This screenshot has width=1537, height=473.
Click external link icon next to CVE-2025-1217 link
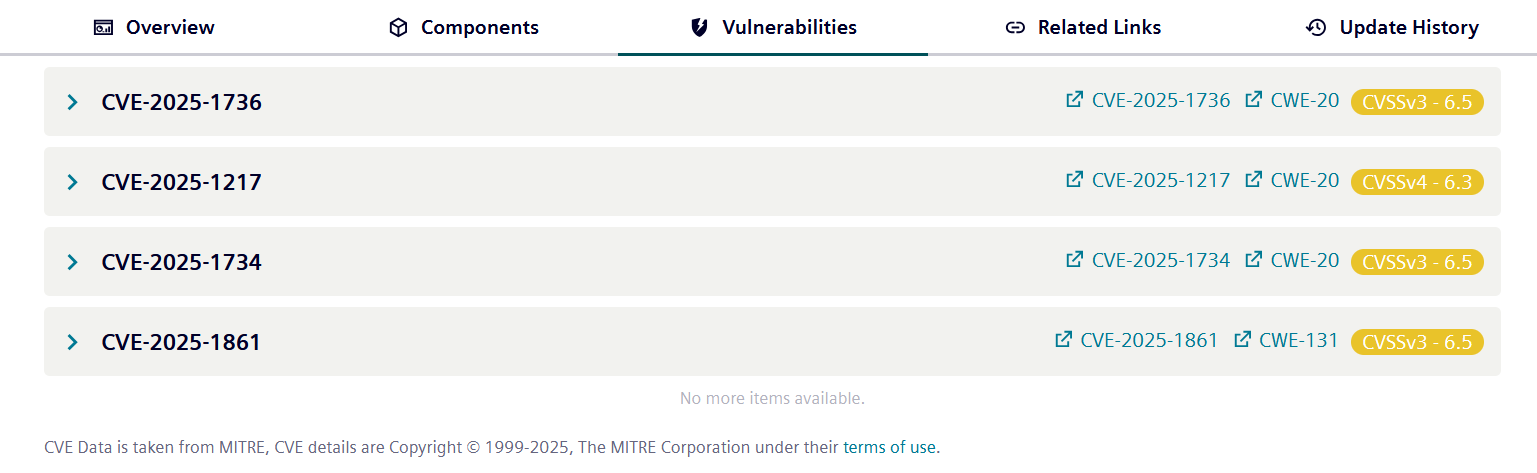[x=1075, y=180]
